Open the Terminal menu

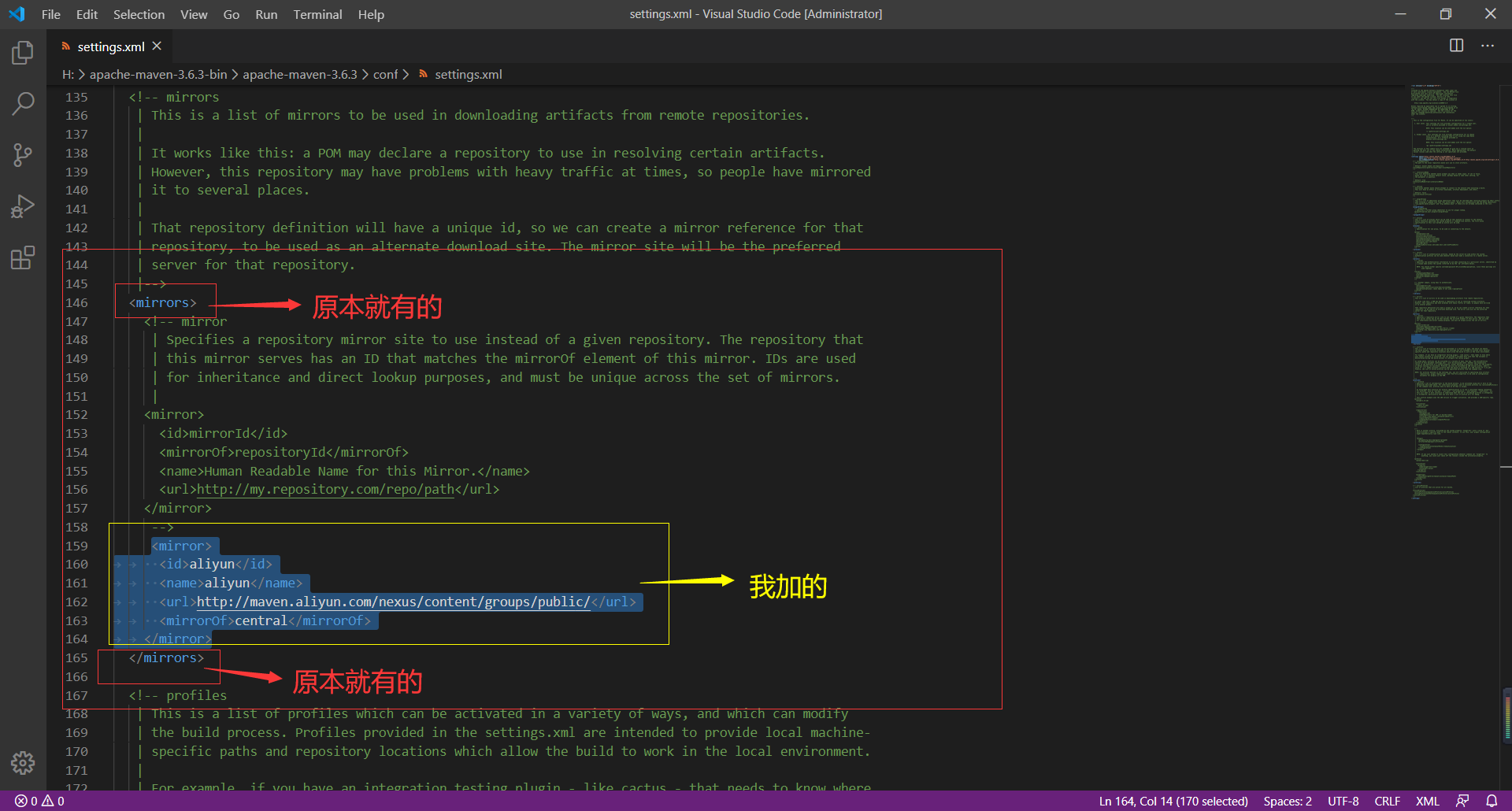tap(317, 14)
